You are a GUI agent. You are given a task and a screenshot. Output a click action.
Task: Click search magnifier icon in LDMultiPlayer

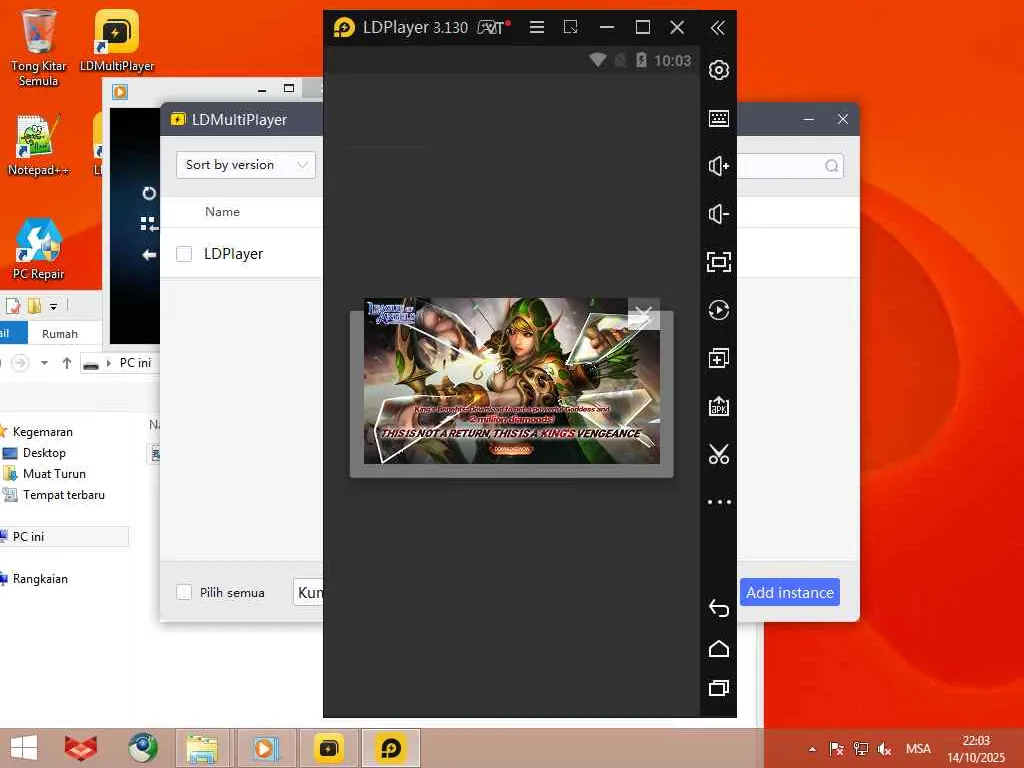[x=831, y=166]
